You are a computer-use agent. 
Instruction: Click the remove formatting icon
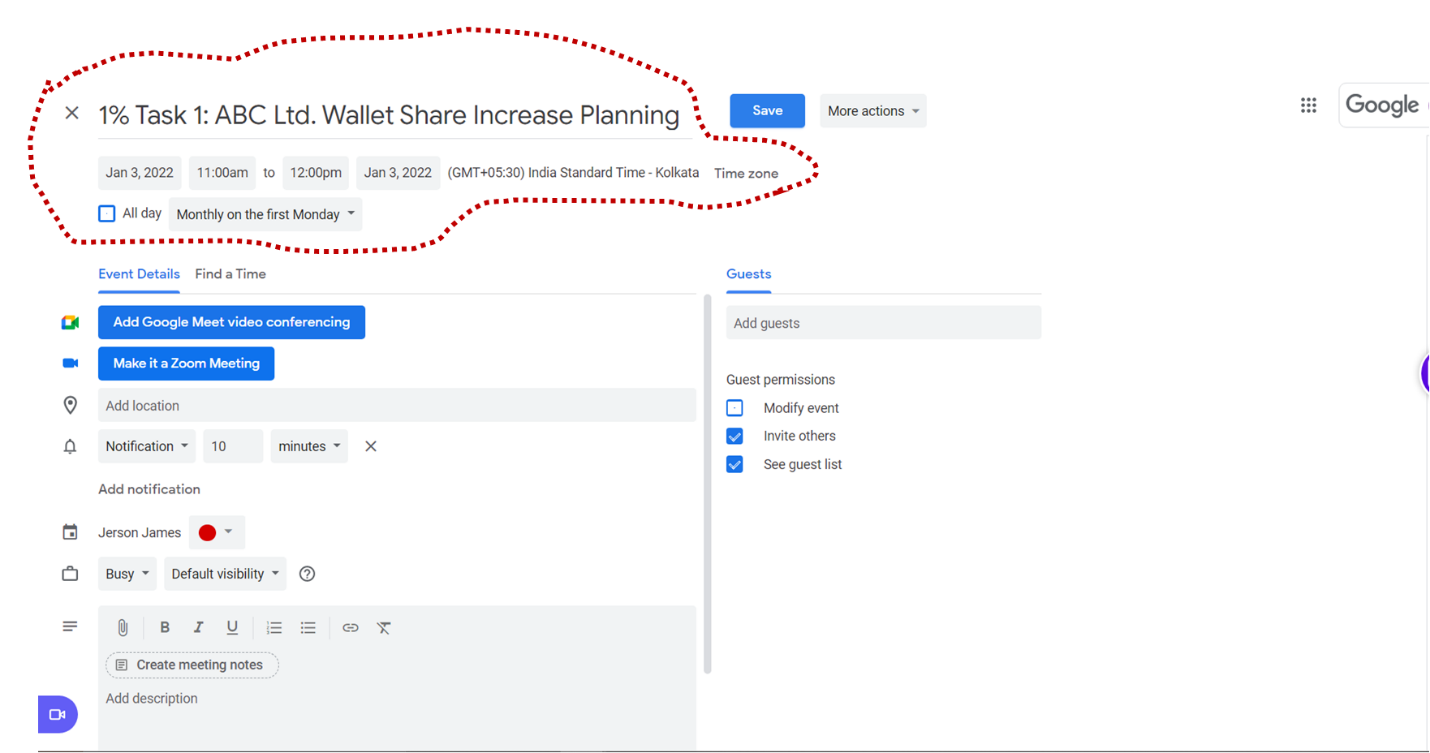pyautogui.click(x=384, y=628)
